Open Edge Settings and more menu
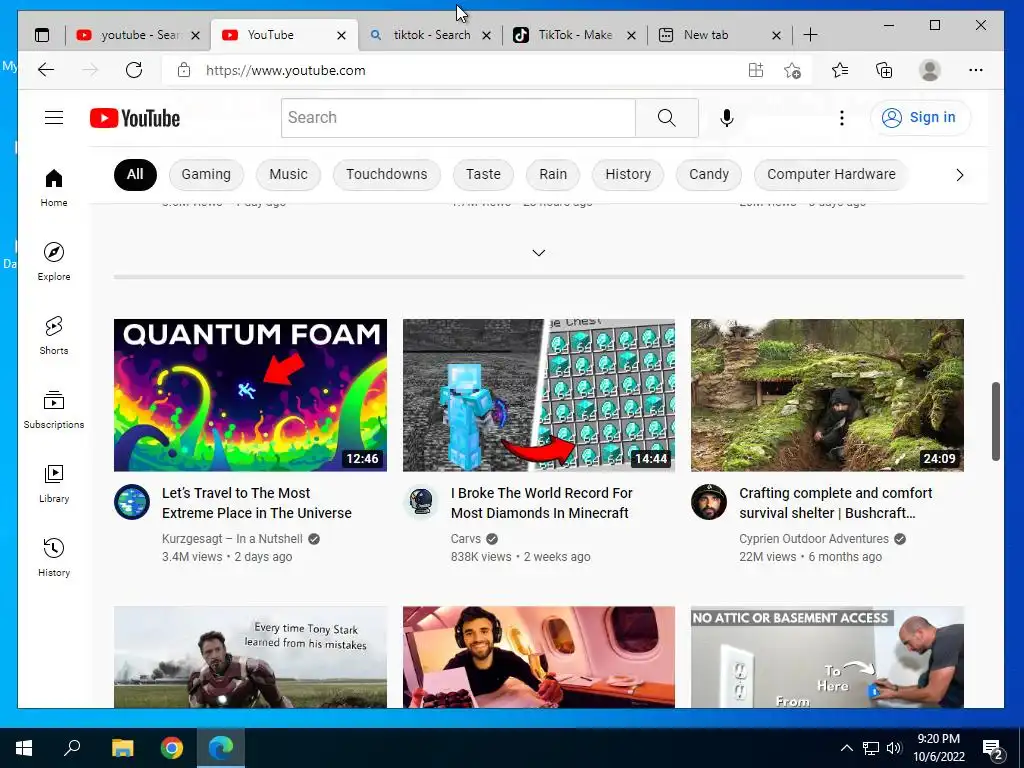 point(976,70)
